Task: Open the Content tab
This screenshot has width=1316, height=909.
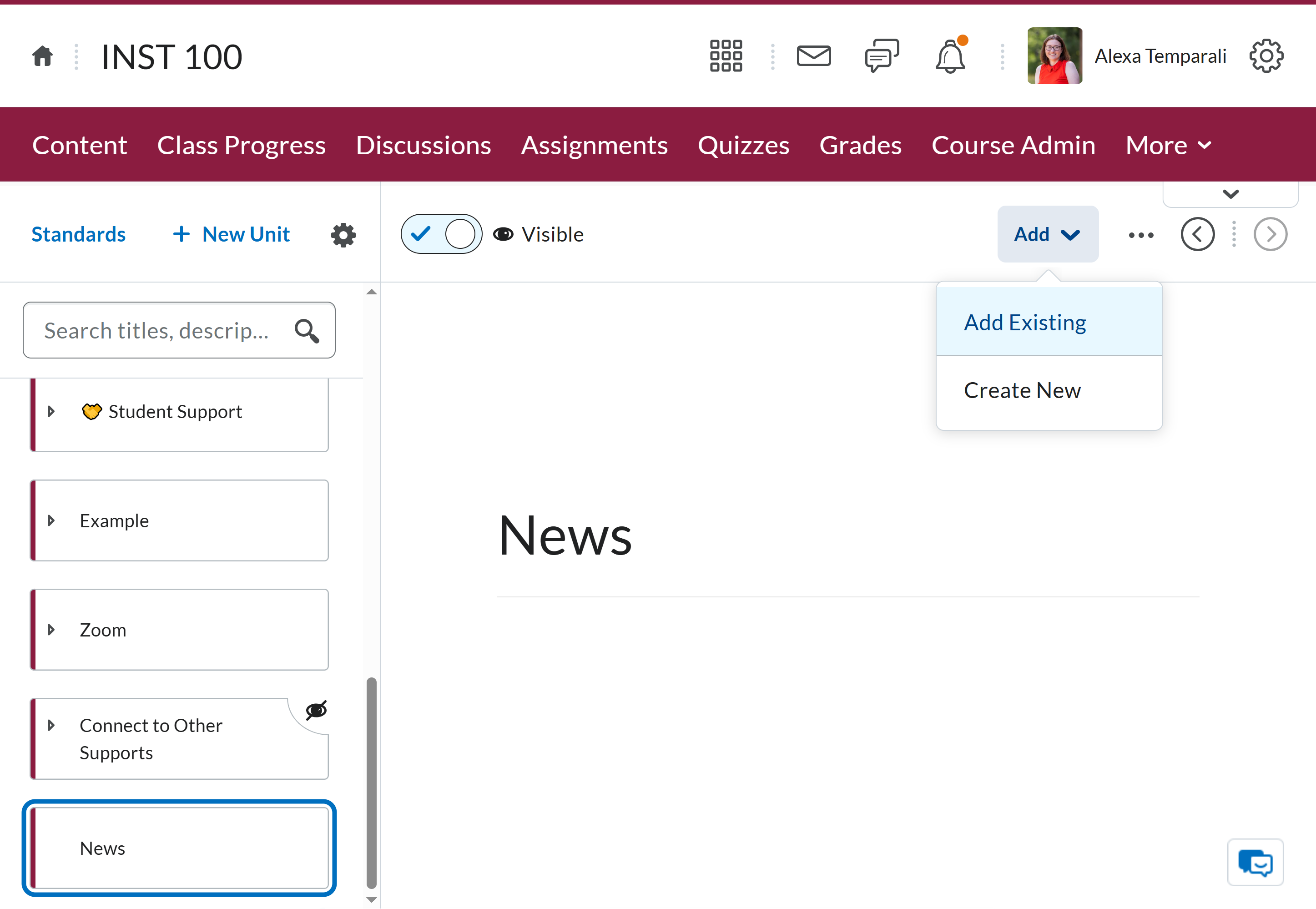Action: click(80, 145)
